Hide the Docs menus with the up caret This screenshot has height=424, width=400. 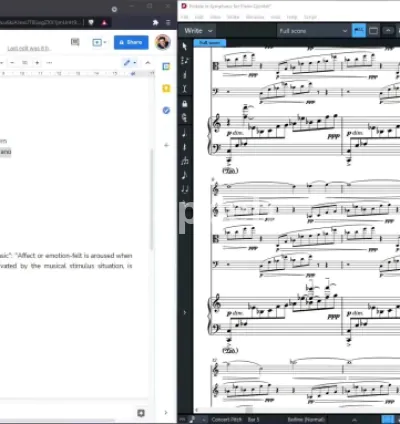click(x=148, y=62)
